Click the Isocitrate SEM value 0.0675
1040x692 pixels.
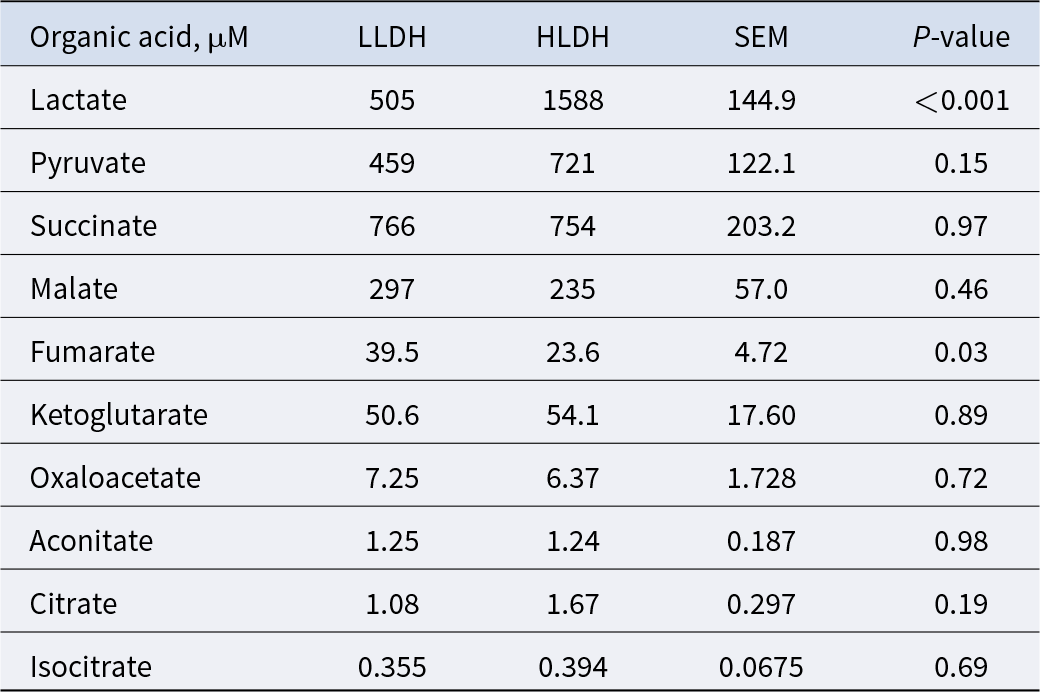pyautogui.click(x=761, y=667)
